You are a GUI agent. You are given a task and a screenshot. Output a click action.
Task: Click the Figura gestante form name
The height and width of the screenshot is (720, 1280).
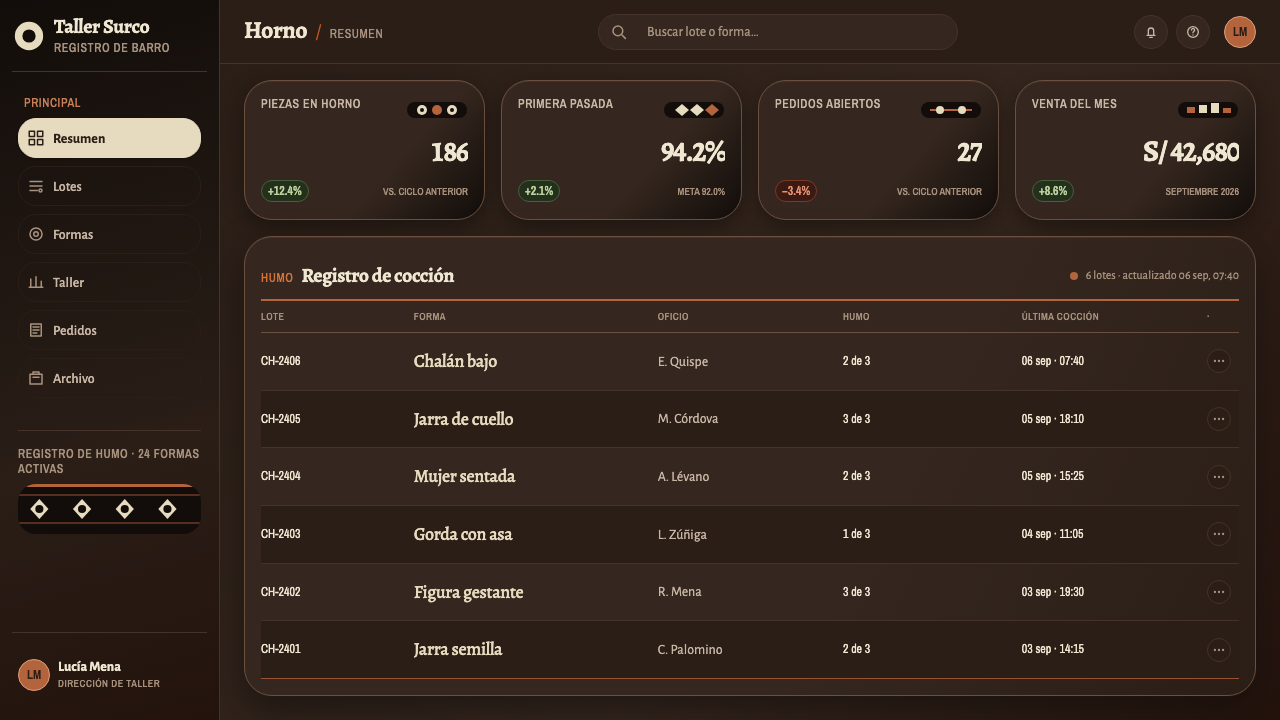pos(468,592)
